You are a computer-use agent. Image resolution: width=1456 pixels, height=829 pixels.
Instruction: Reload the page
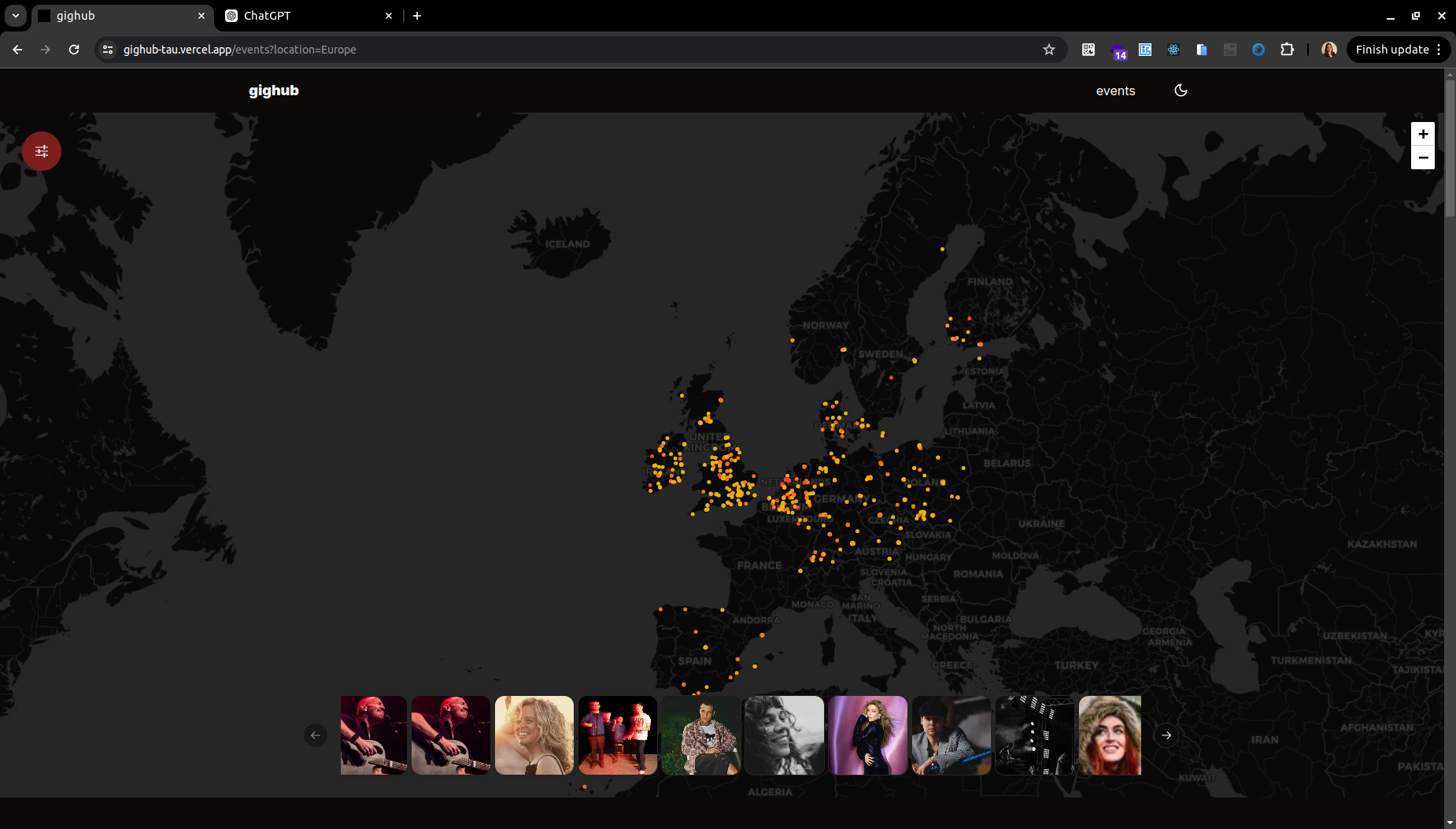(74, 50)
